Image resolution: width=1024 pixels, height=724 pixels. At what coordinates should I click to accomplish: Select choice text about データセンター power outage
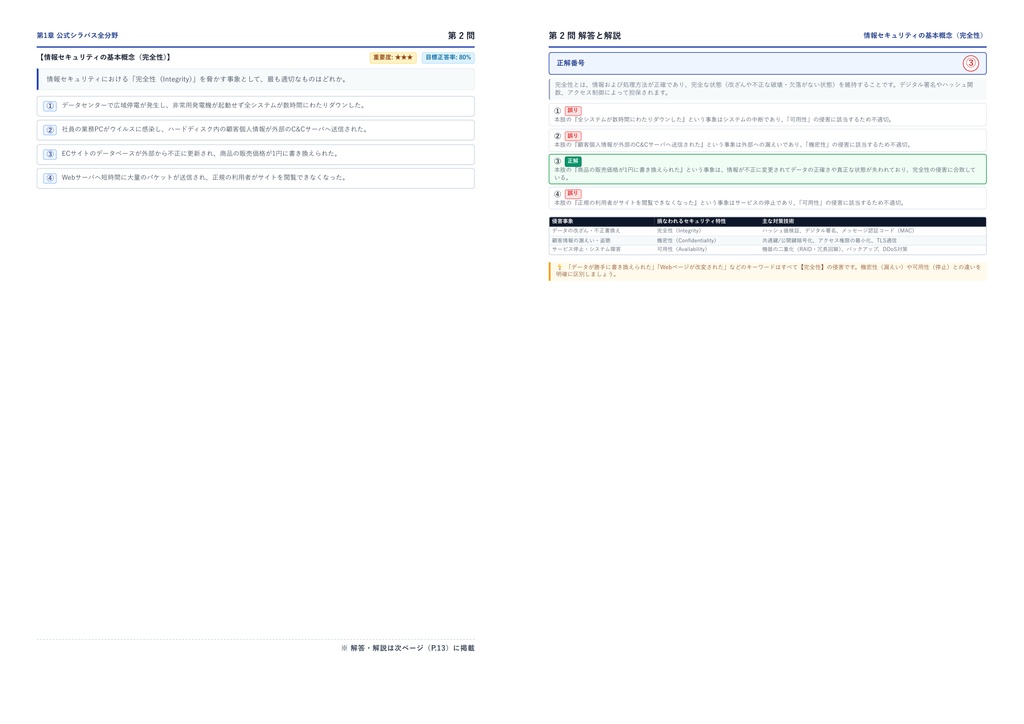click(x=213, y=105)
